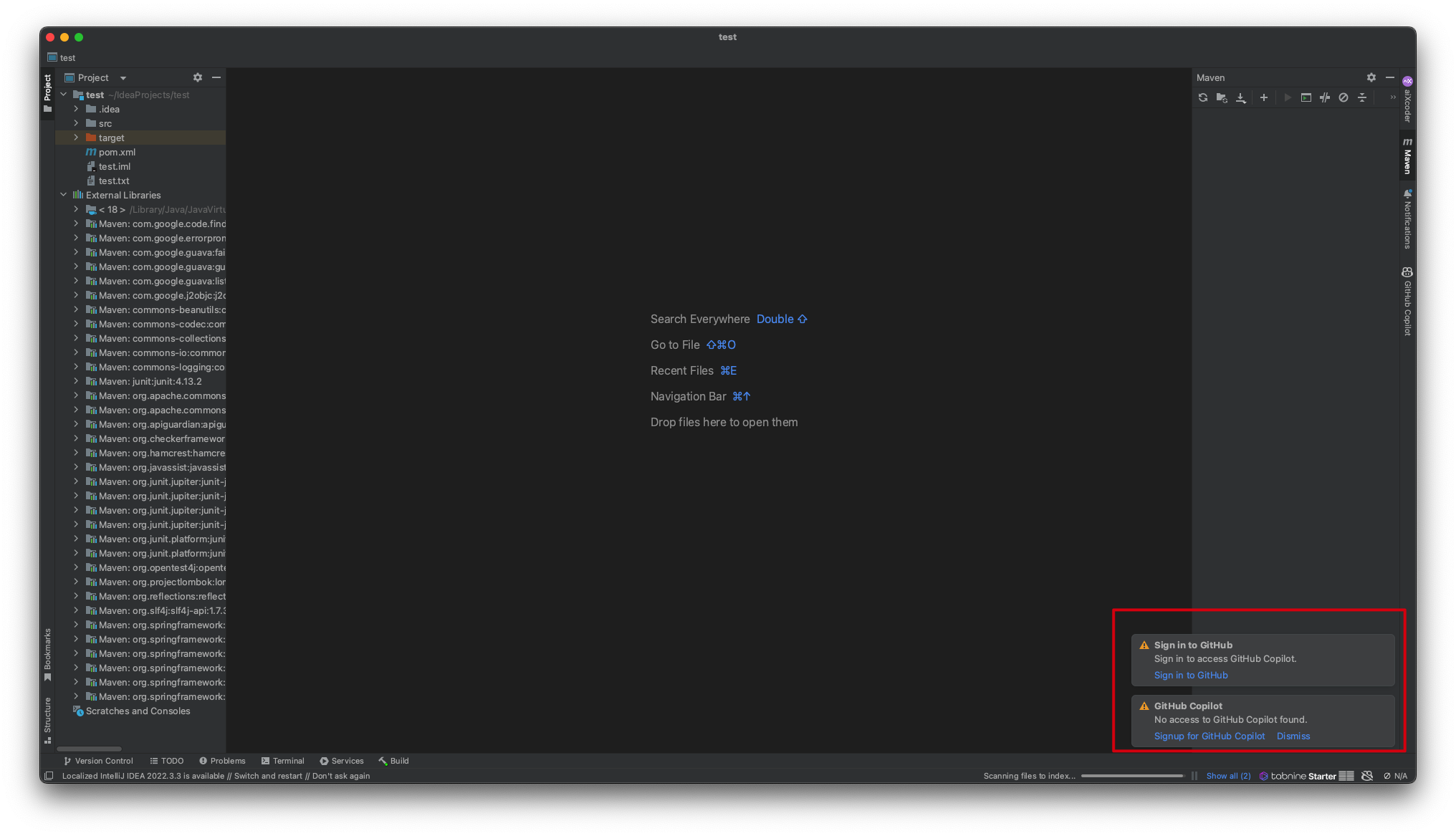1456x836 pixels.
Task: Pause the background indexing process
Action: [1194, 776]
